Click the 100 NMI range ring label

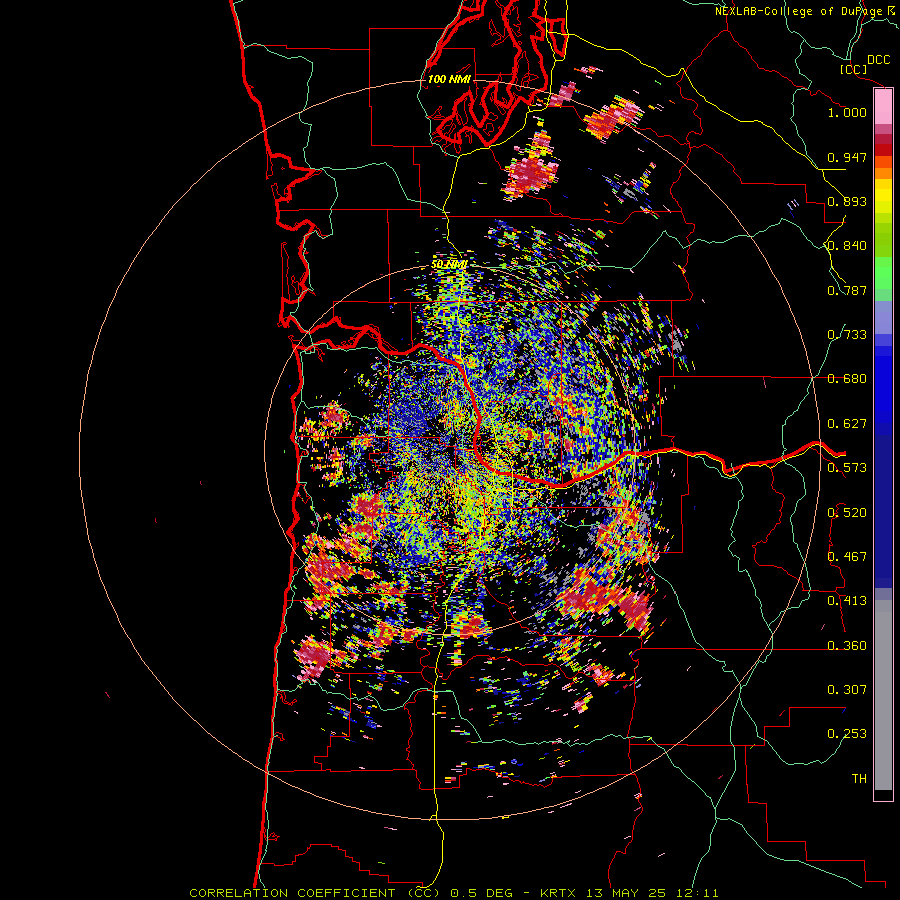(449, 79)
